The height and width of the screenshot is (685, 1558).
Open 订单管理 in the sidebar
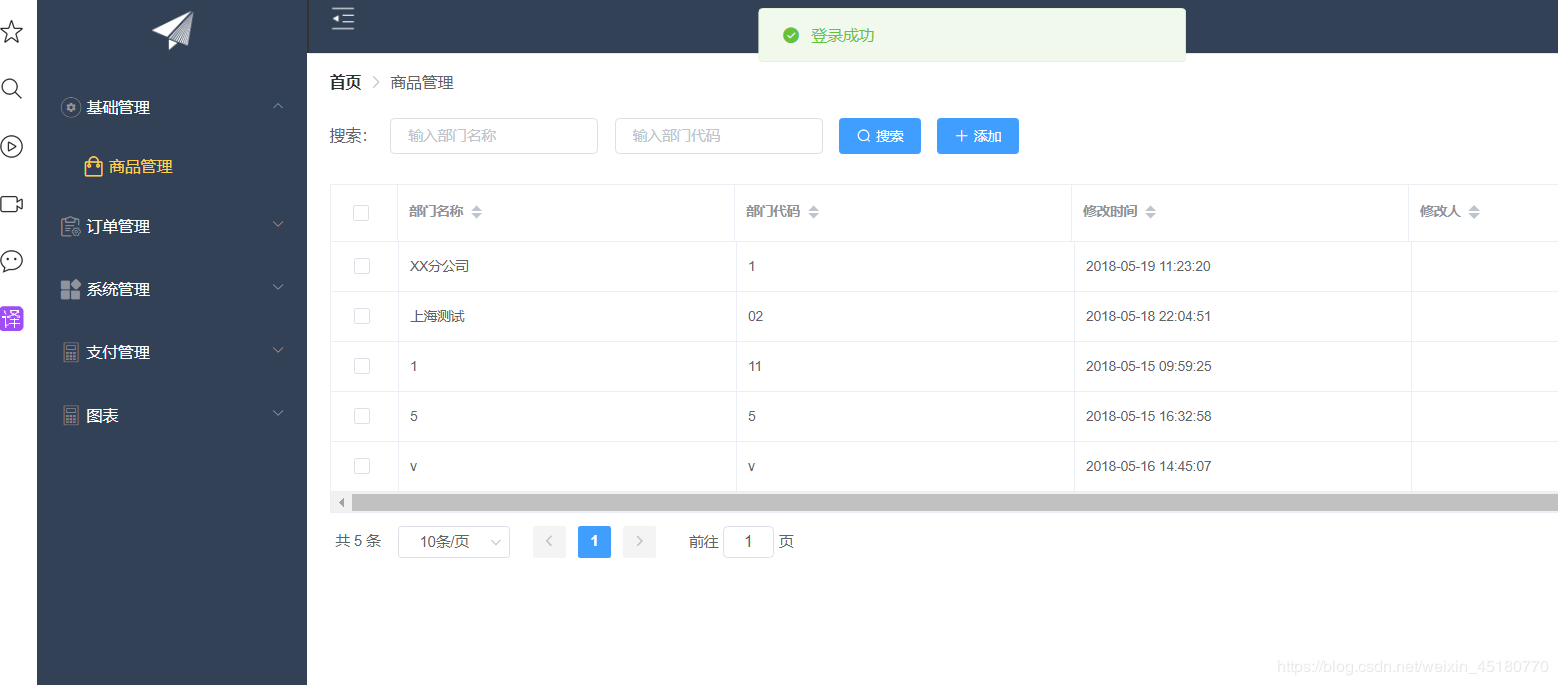[172, 227]
